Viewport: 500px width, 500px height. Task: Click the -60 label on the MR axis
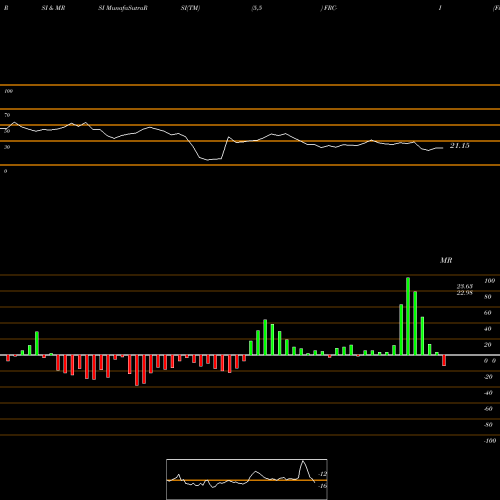coord(488,409)
